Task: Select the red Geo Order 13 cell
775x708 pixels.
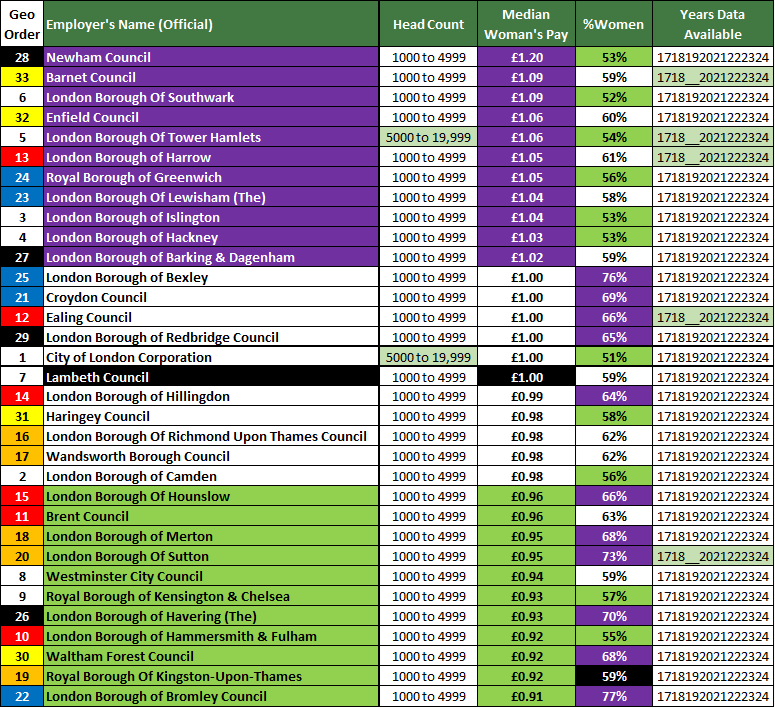Action: click(x=21, y=157)
